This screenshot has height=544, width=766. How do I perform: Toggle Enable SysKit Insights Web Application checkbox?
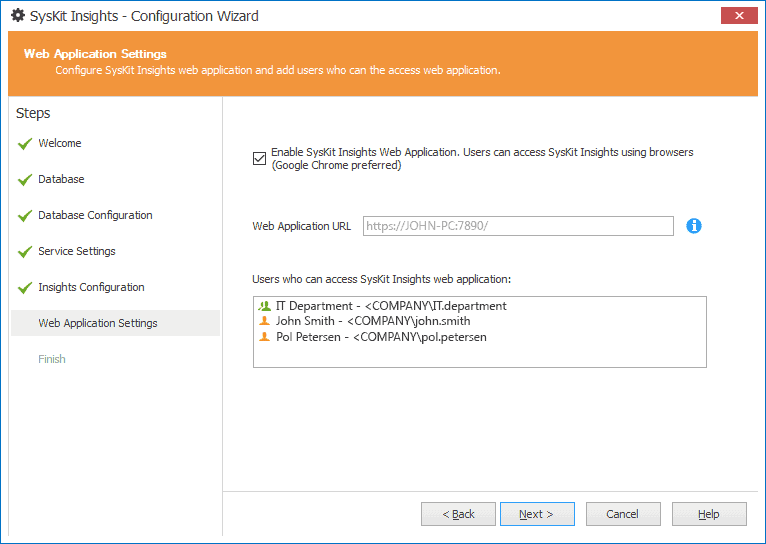[x=259, y=158]
